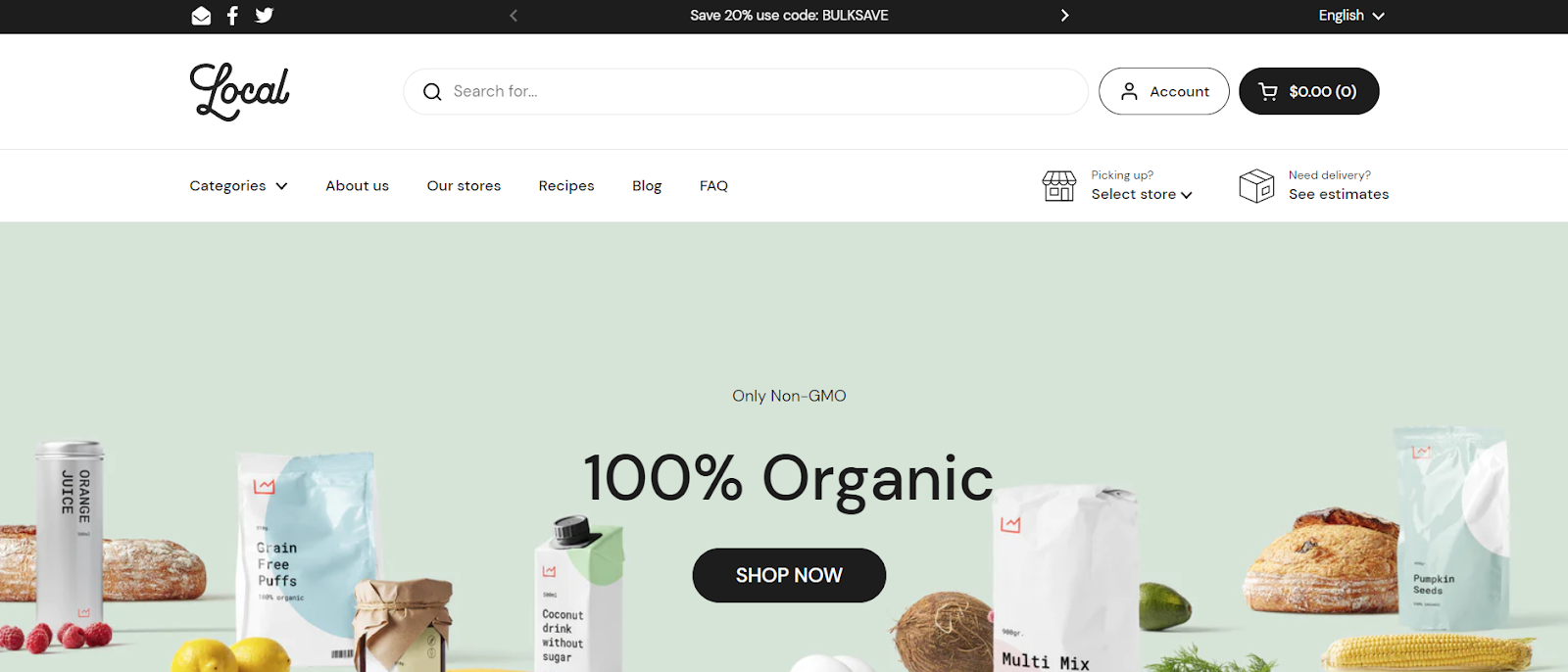Screen dimensions: 1568x672
Task: Open the Account button
Action: [x=1164, y=91]
